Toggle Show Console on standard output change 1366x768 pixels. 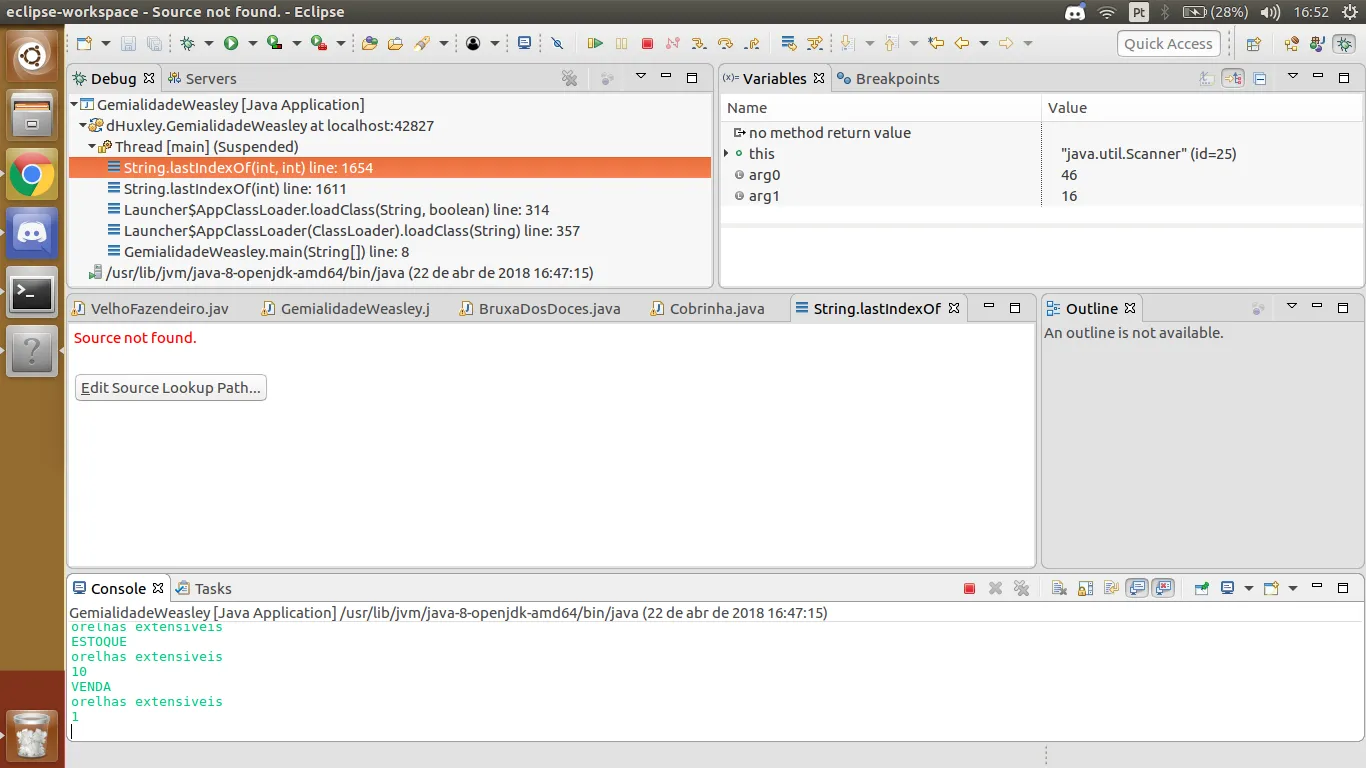coord(1136,588)
